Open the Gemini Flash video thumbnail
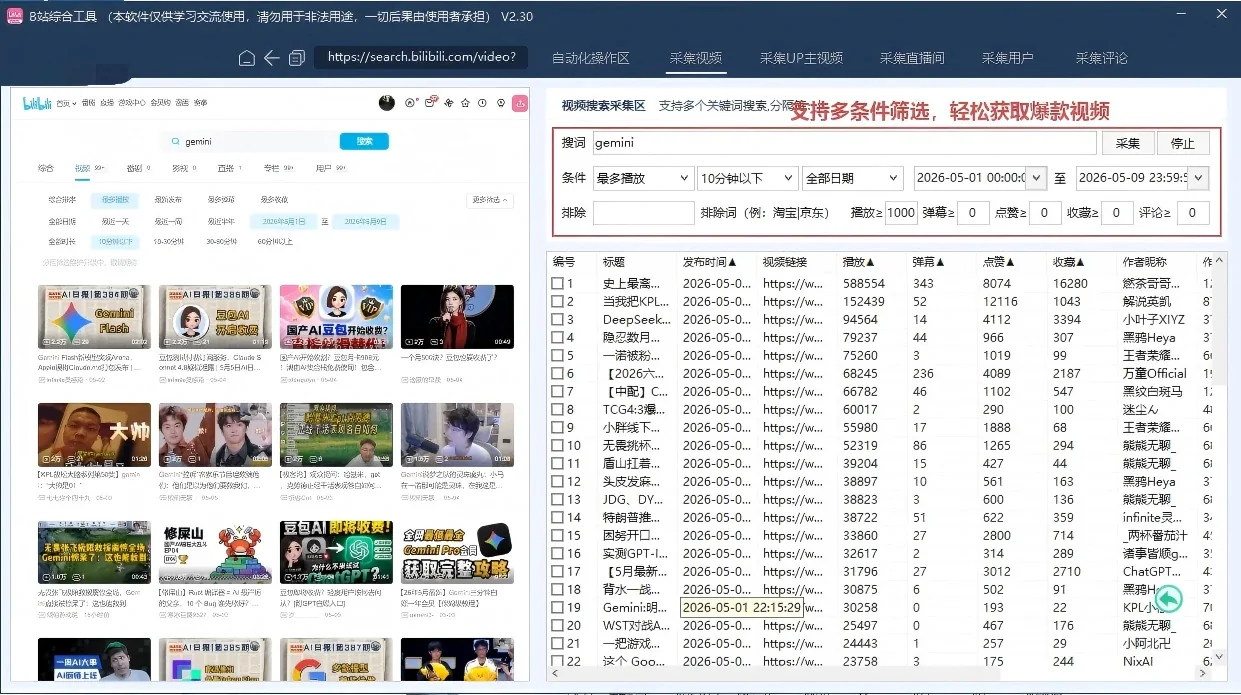The width and height of the screenshot is (1241, 695). coord(94,317)
